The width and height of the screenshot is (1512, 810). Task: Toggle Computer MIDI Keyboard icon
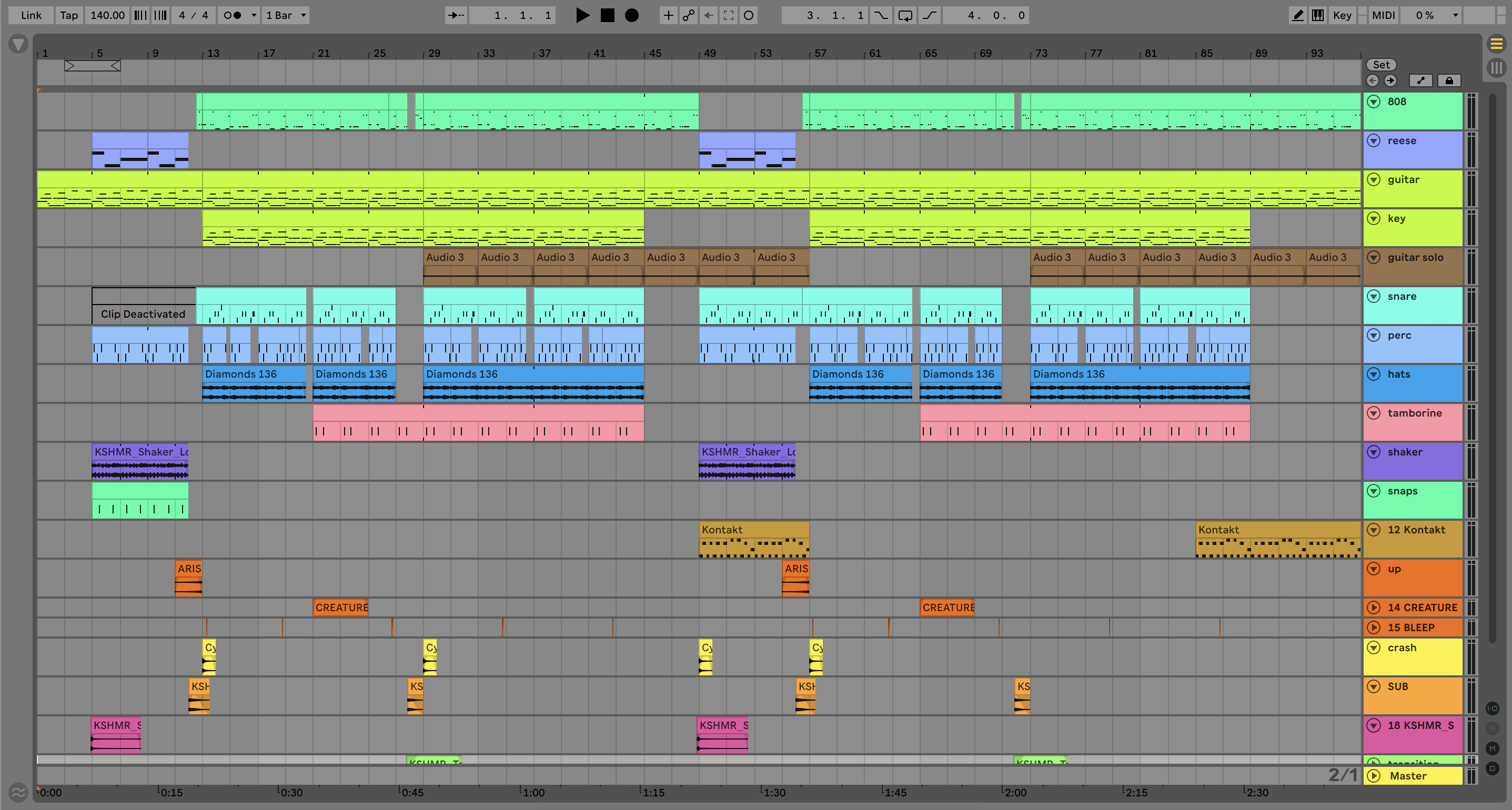(1318, 15)
